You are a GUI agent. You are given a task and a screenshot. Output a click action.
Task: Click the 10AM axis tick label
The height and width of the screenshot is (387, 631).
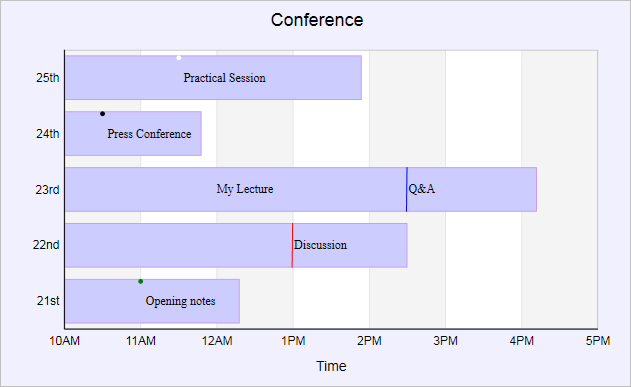(x=64, y=341)
